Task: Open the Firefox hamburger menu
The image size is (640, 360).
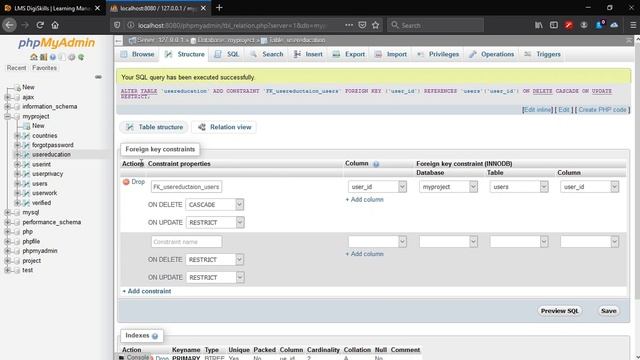Action: pos(633,25)
